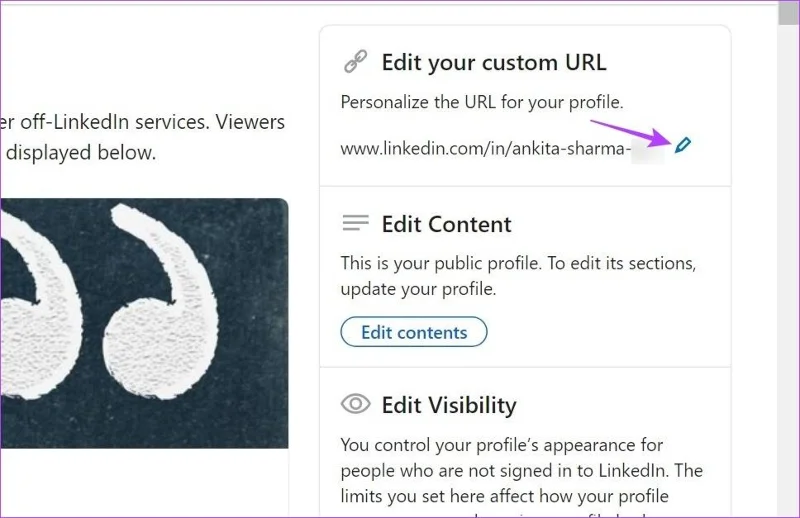Click the Edit Content heading
Viewport: 800px width, 518px height.
[446, 224]
